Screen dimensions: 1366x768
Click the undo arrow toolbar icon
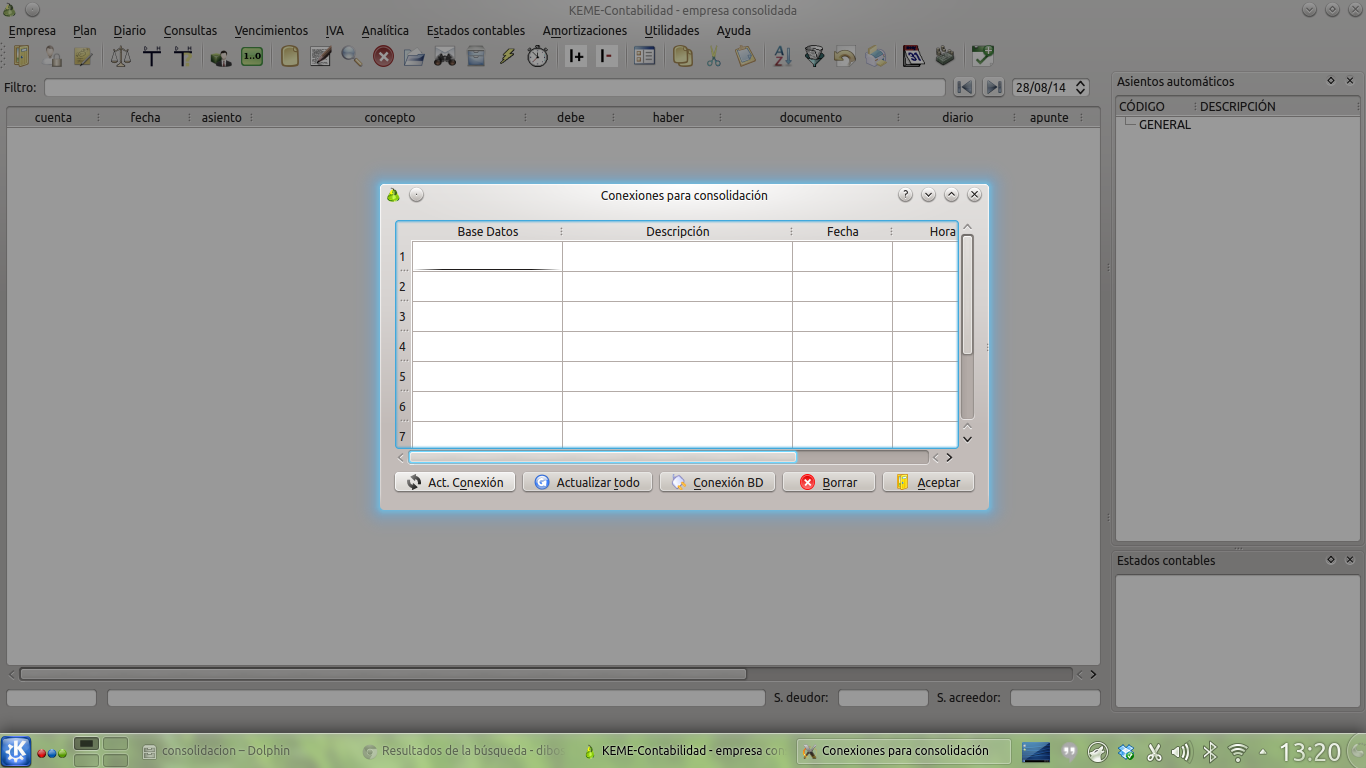click(845, 56)
